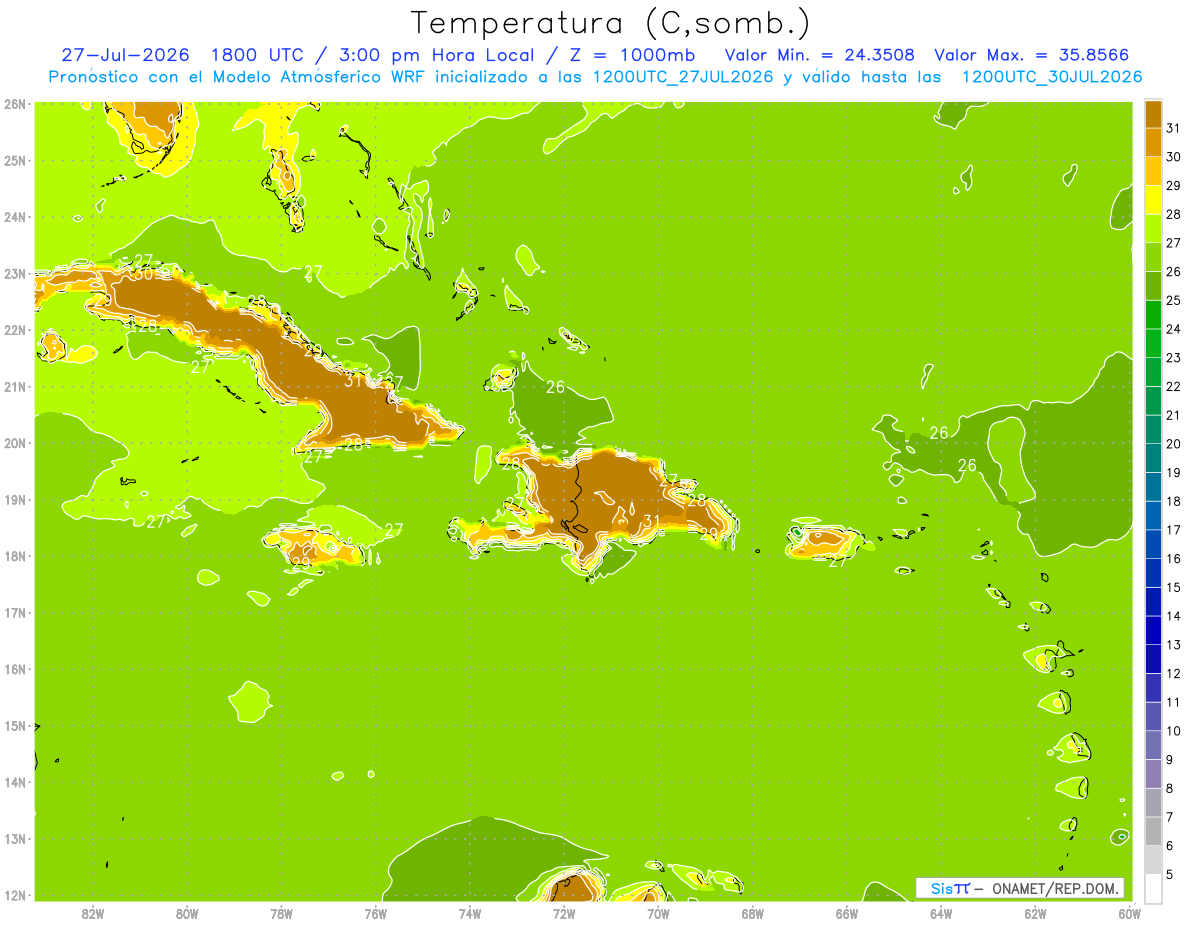Click the '14N' latitude axis label
This screenshot has width=1200, height=927.
(x=14, y=782)
